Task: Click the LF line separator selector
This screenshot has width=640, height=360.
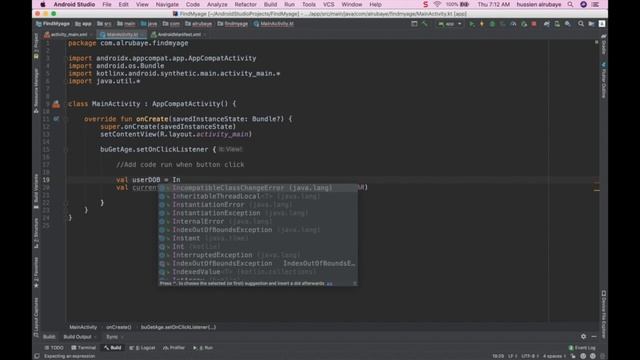Action: tap(512, 356)
